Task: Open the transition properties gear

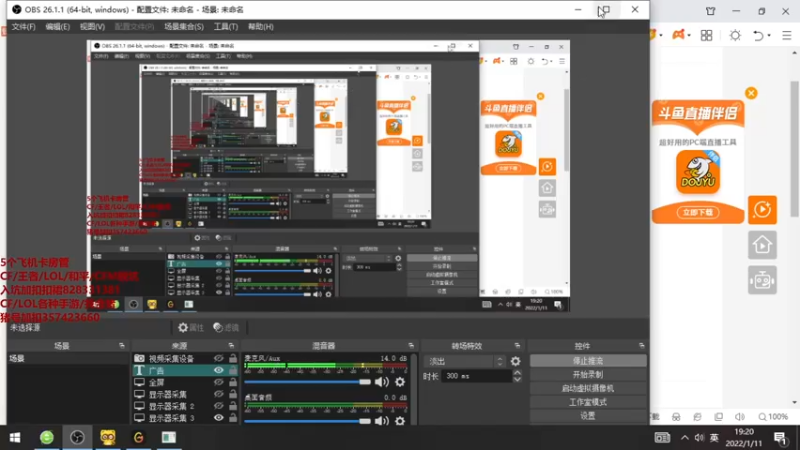Action: 516,361
